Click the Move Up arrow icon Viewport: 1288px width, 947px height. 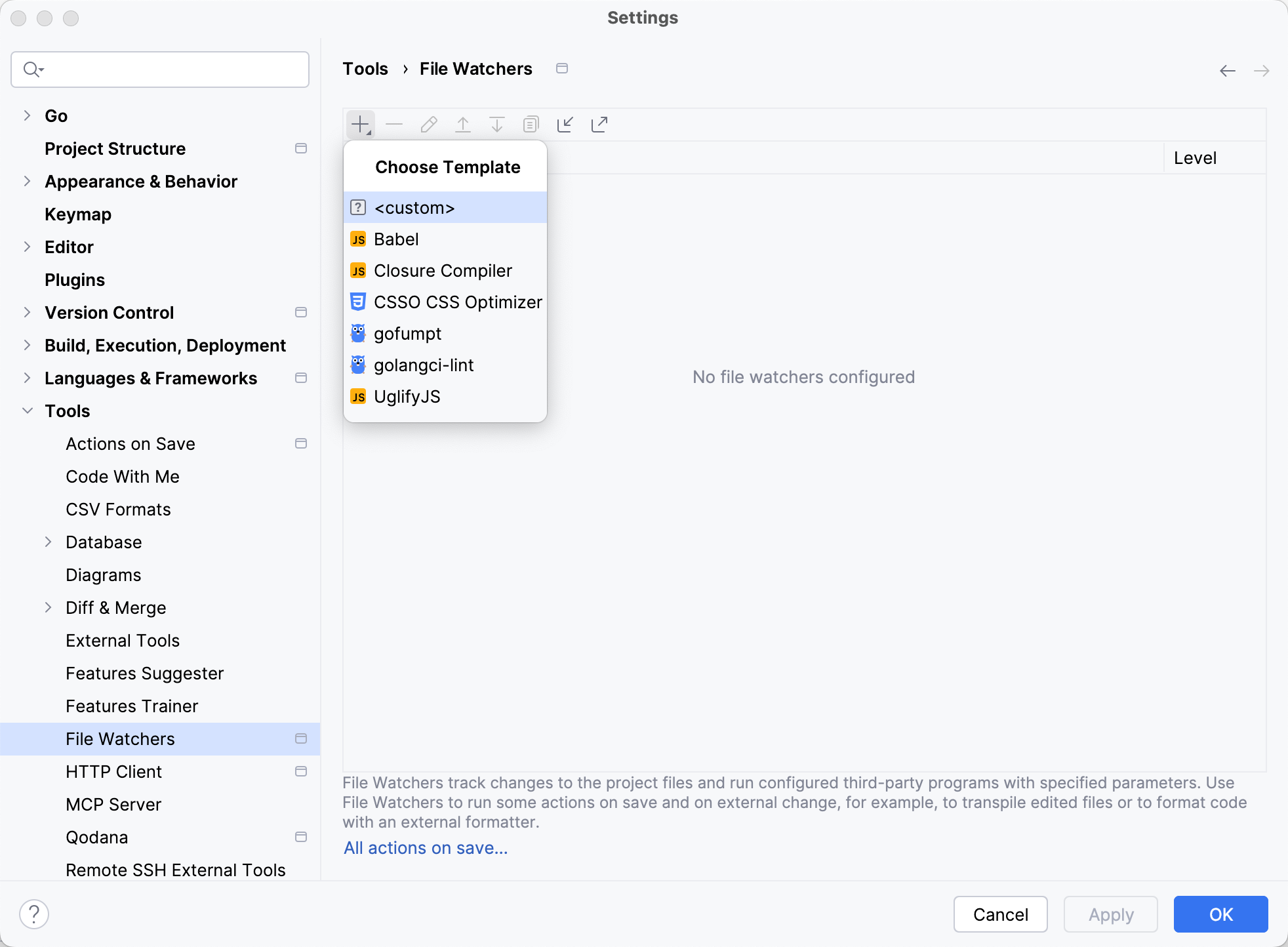point(462,124)
